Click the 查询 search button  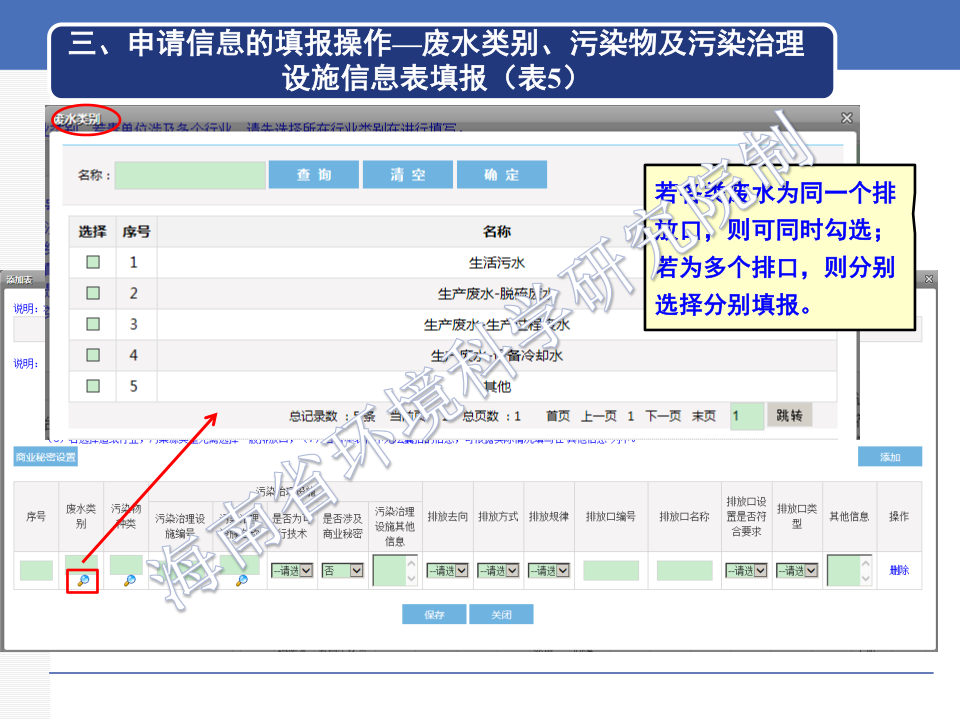313,175
